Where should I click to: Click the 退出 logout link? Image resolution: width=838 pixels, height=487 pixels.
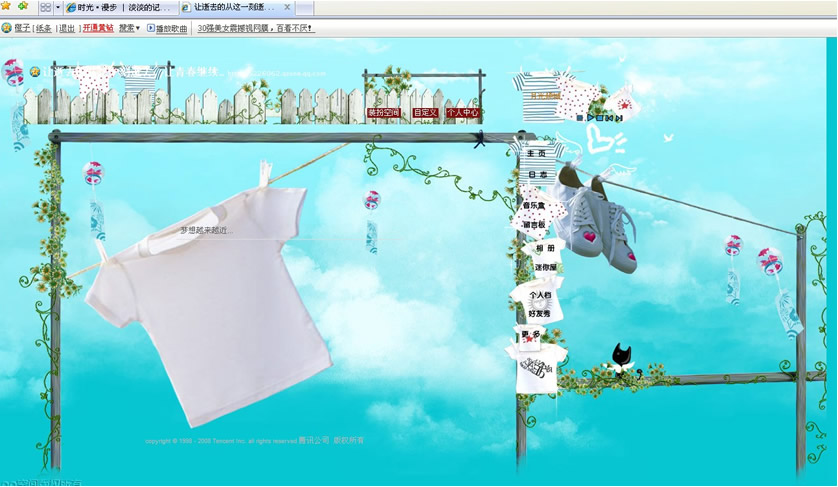pos(67,28)
